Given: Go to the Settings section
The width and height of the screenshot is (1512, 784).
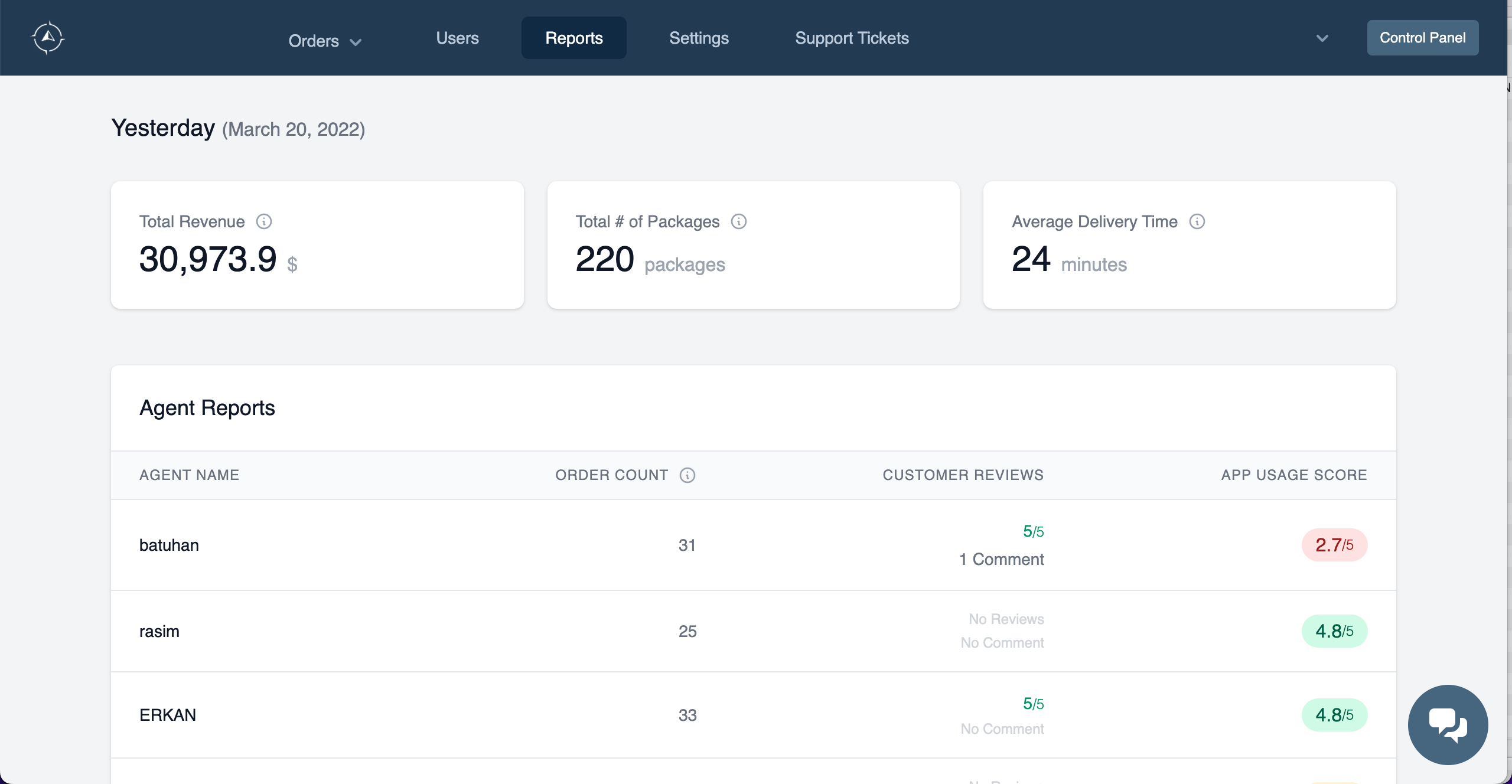Looking at the screenshot, I should coord(699,38).
